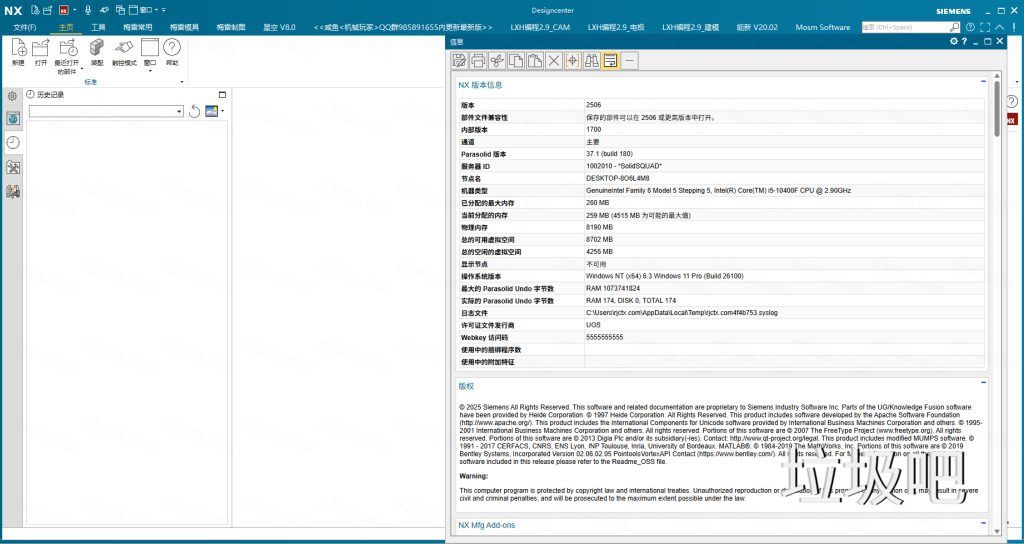Open the Mosm Software tab
1024x544 pixels.
[823, 27]
